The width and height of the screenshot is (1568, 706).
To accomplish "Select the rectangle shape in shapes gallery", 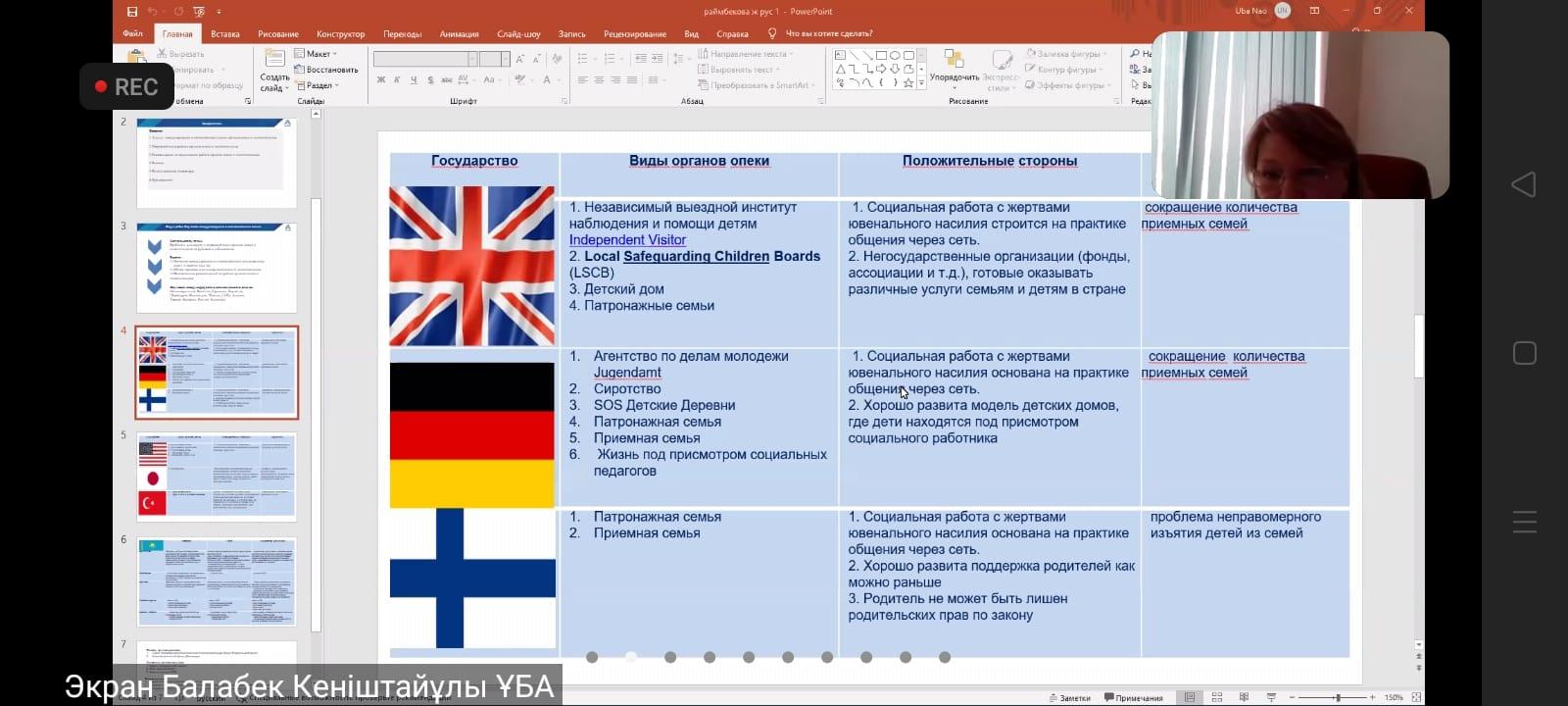I will pos(881,56).
